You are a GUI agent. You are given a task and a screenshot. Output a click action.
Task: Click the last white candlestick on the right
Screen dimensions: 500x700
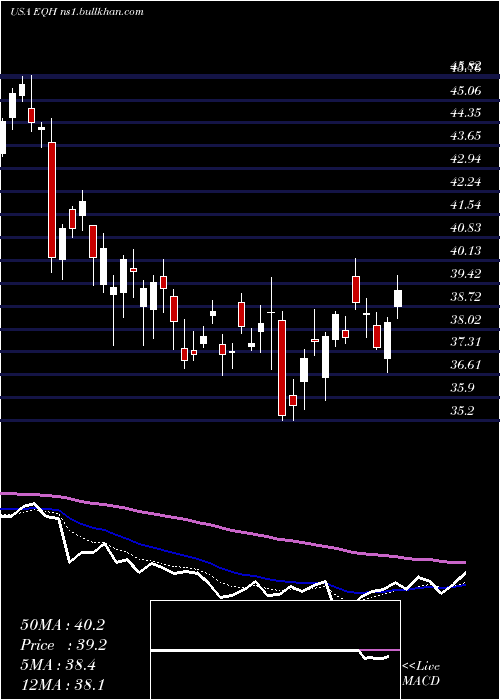(398, 298)
